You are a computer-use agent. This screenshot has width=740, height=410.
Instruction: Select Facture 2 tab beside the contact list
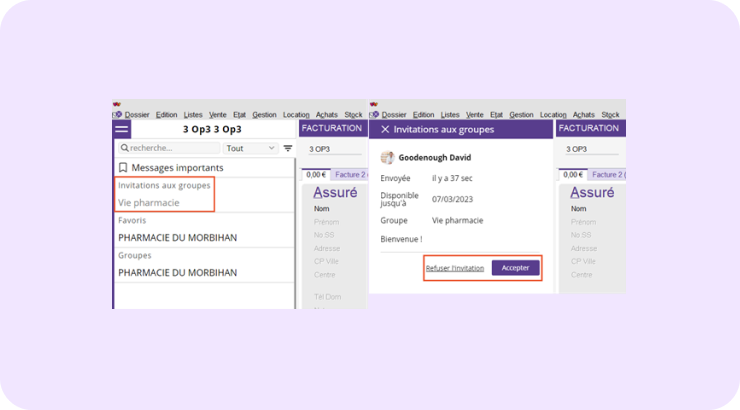(x=350, y=175)
